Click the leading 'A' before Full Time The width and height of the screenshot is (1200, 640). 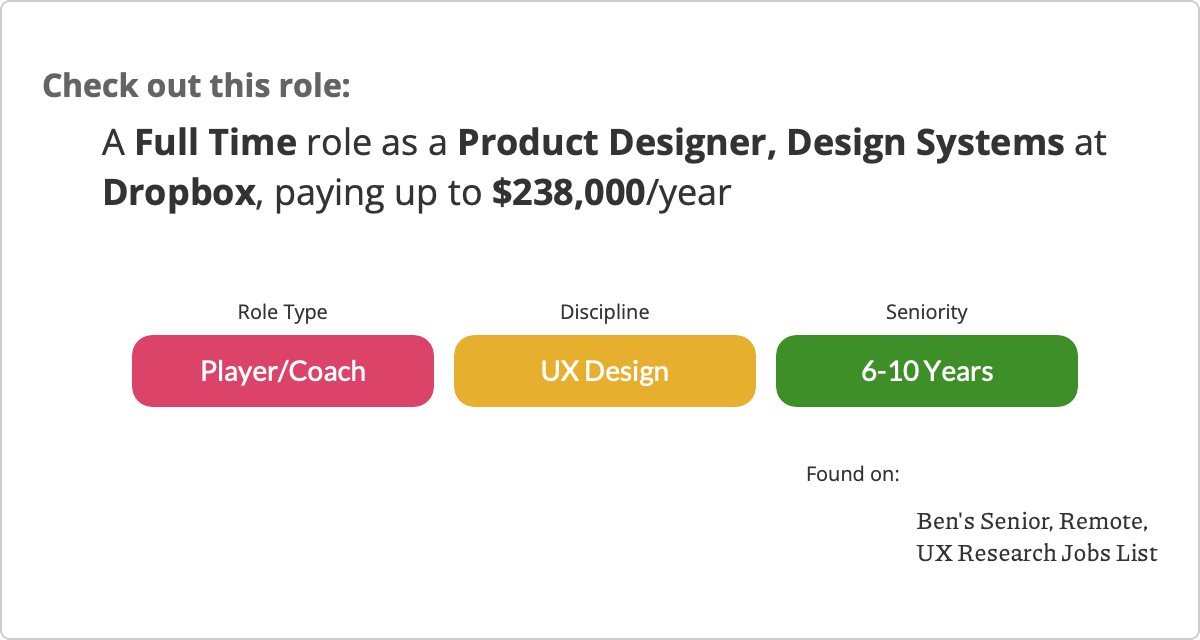tap(113, 143)
